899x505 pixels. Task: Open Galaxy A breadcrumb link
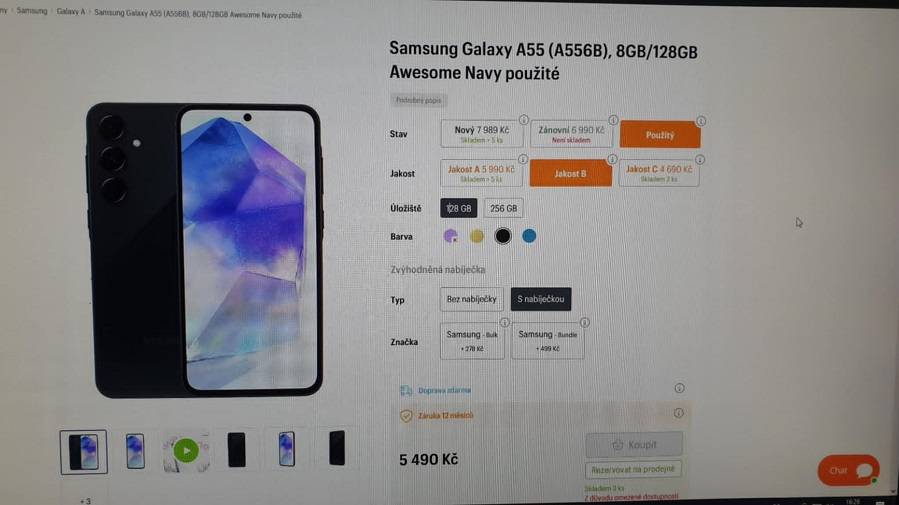pos(71,11)
